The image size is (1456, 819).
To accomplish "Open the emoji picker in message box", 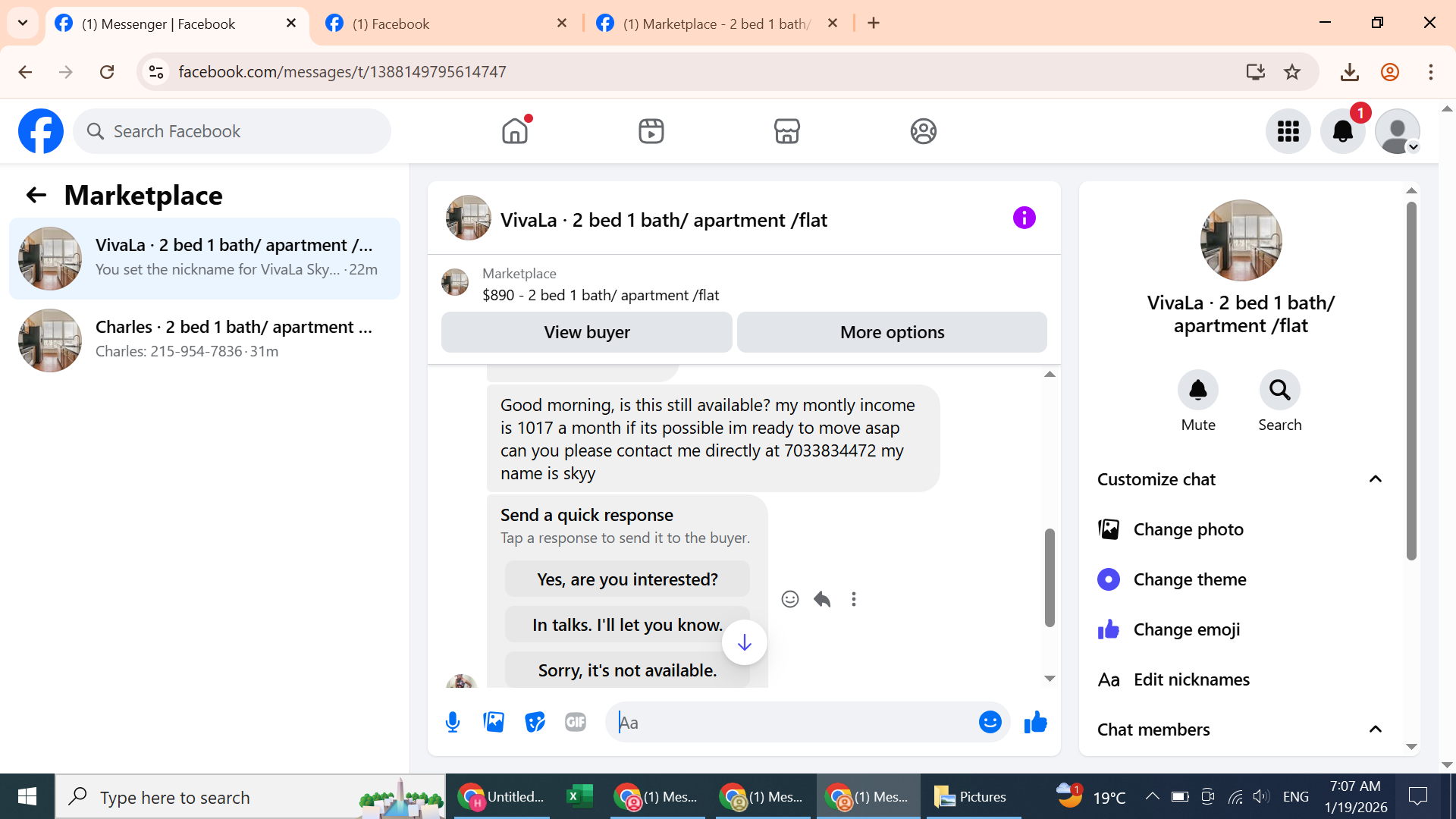I will point(990,722).
